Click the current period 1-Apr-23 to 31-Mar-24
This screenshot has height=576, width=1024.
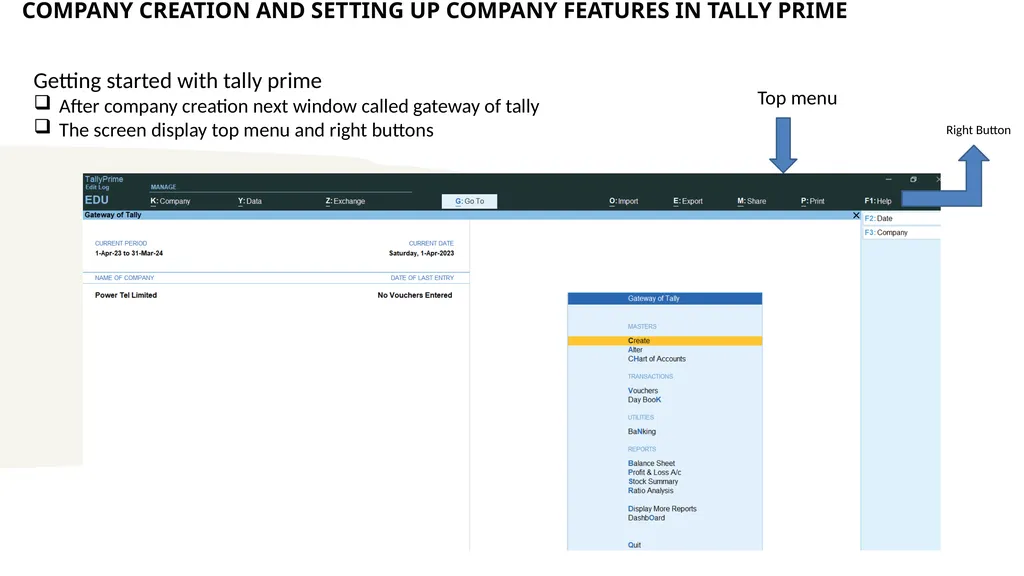pos(129,253)
